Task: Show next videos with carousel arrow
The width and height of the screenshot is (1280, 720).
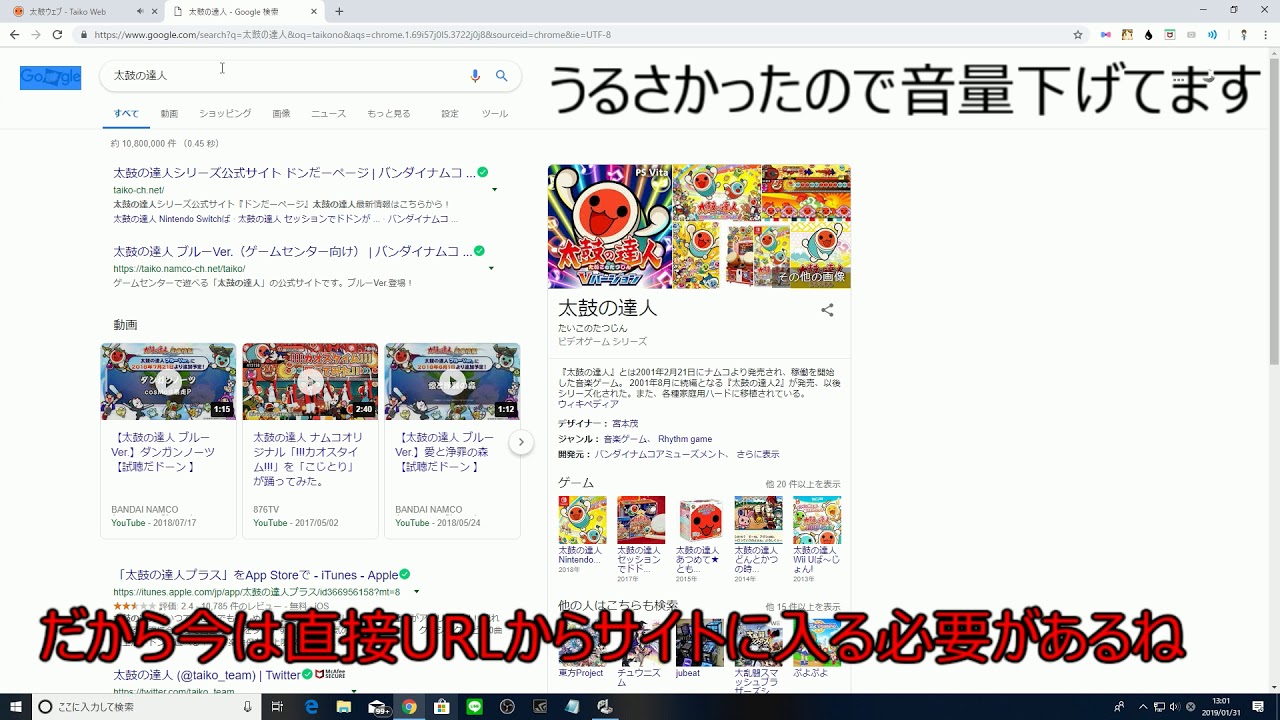Action: (521, 442)
